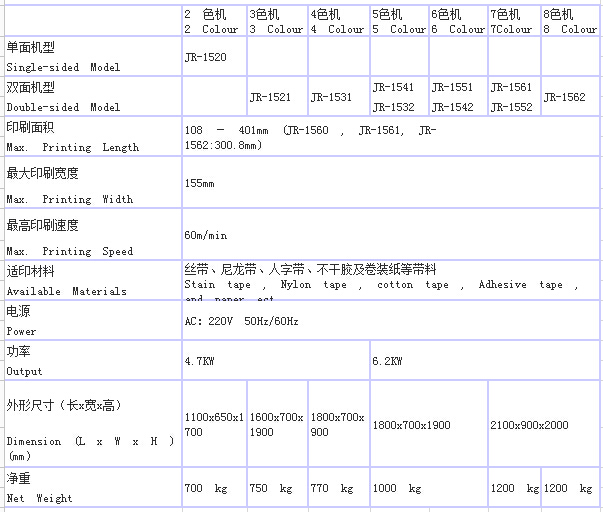Click the 'AC: 220V 50Hz/60Hz' value
603x512 pixels.
(242, 321)
